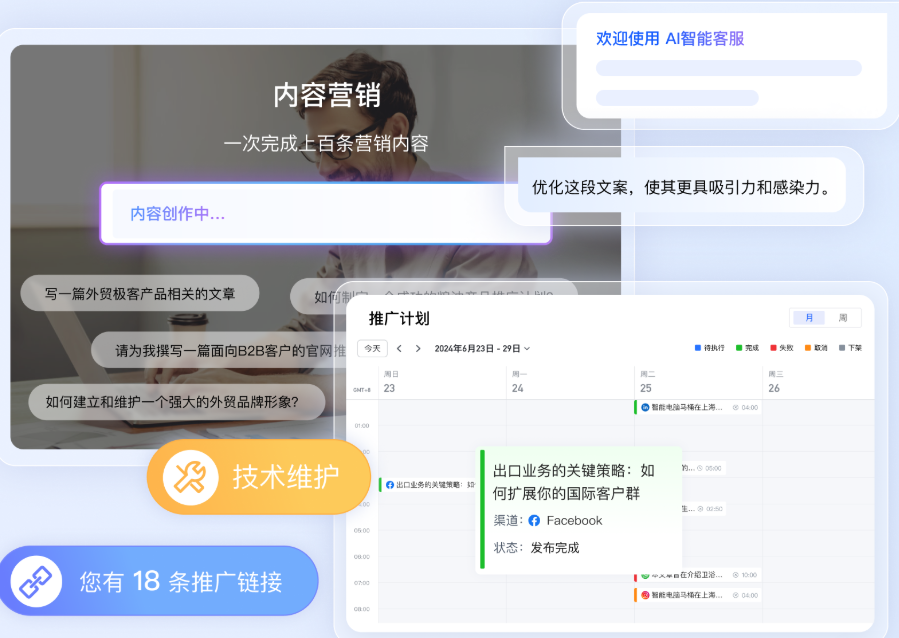
Task: Switch the calendar to 月 (month) view
Action: 808,318
